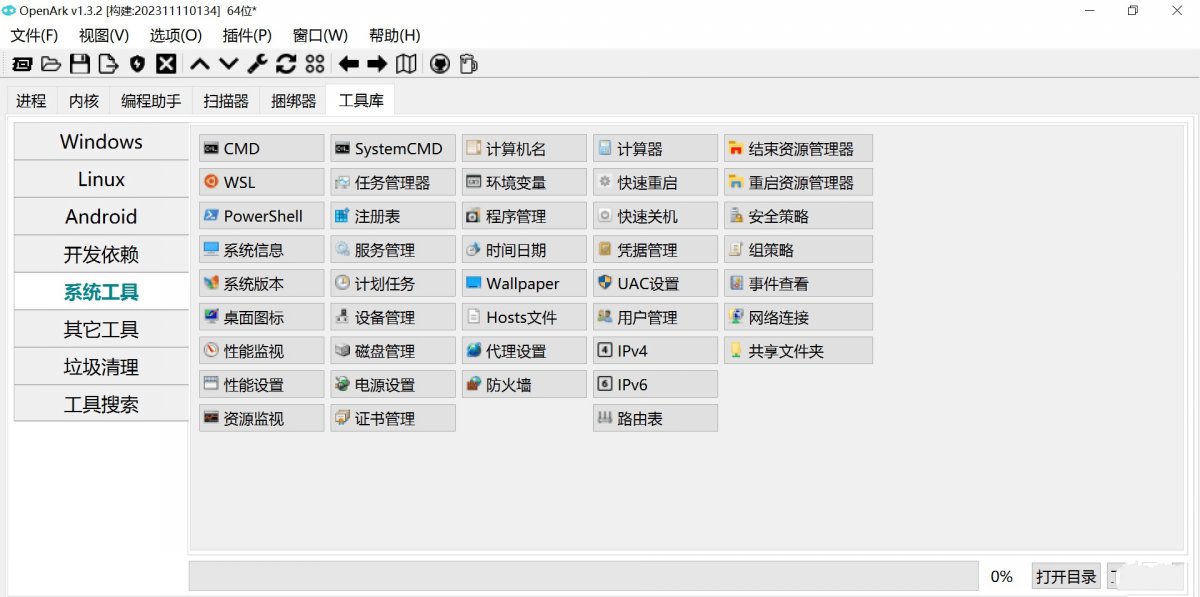Image resolution: width=1200 pixels, height=597 pixels.
Task: Launch SystemCMD
Action: (x=393, y=148)
